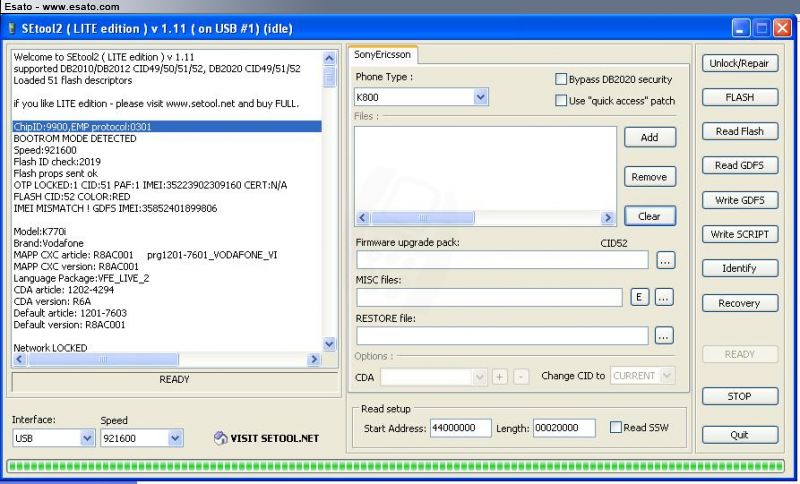This screenshot has height=484, width=800.
Task: Open the Speed 921600 dropdown
Action: pos(175,438)
